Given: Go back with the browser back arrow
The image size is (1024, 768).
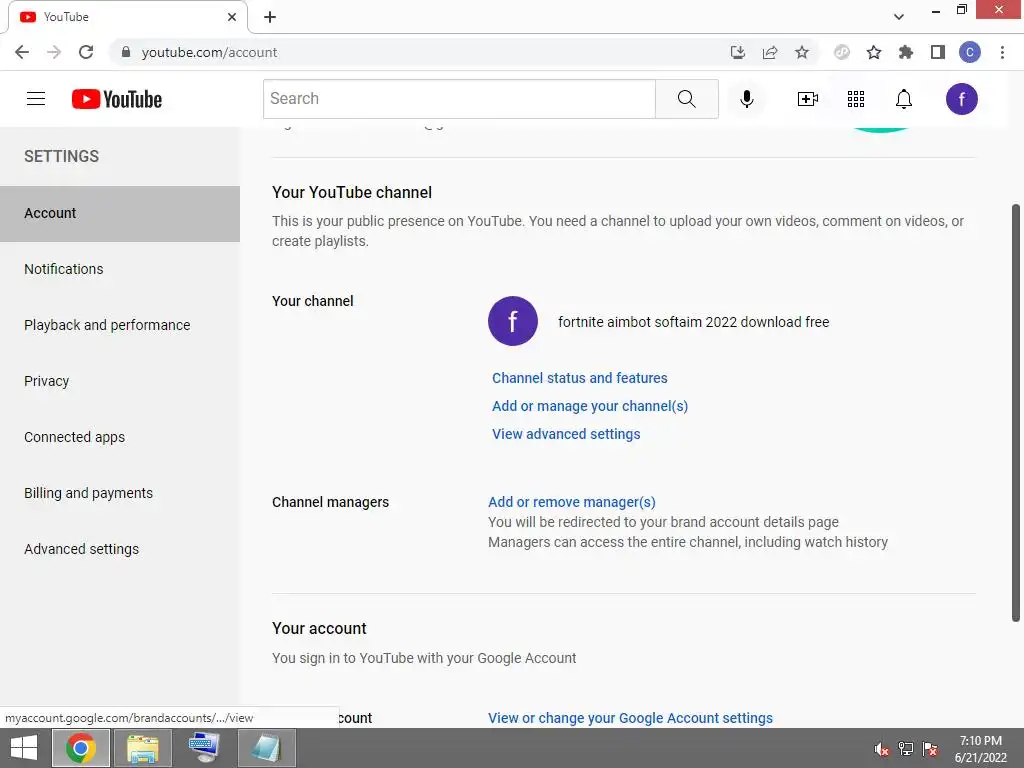Looking at the screenshot, I should click(22, 52).
